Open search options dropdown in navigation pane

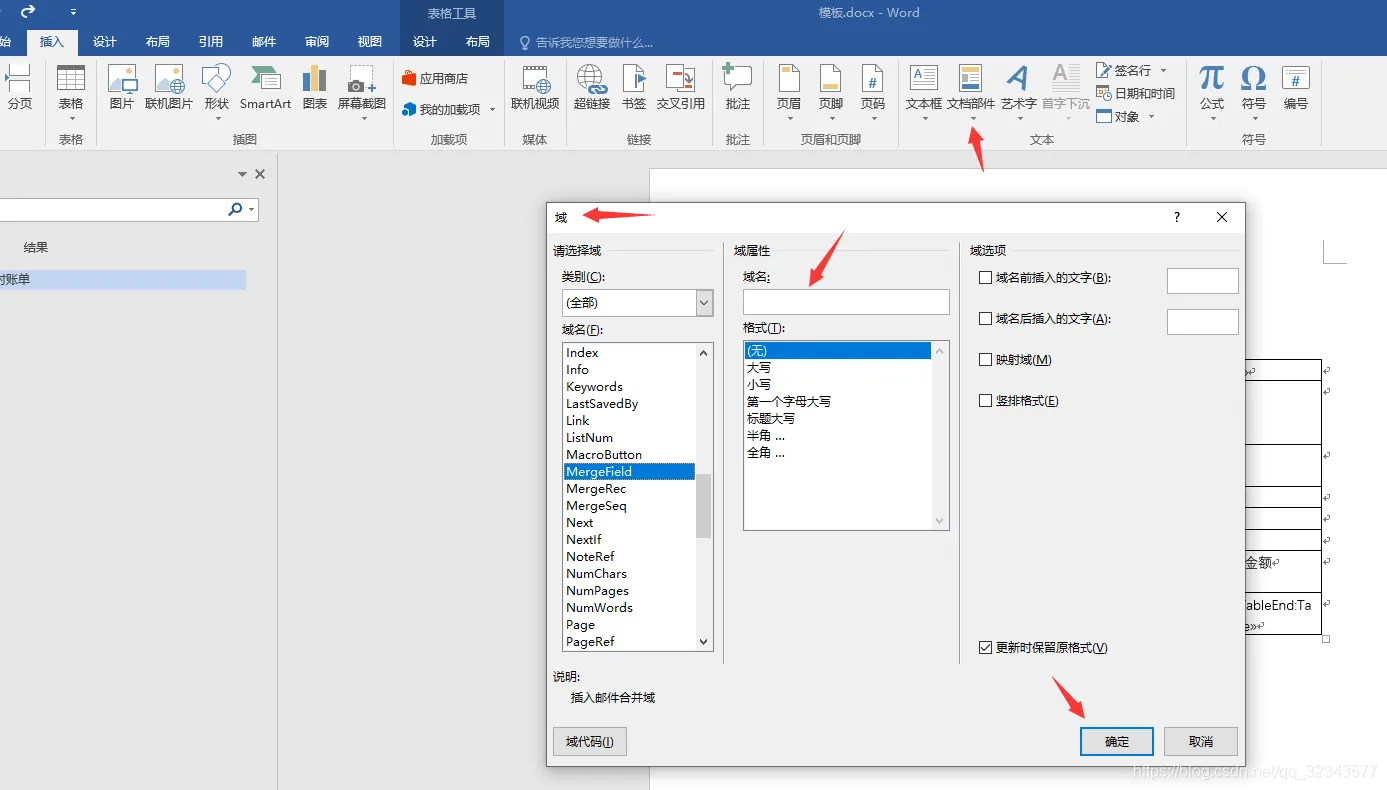[250, 210]
